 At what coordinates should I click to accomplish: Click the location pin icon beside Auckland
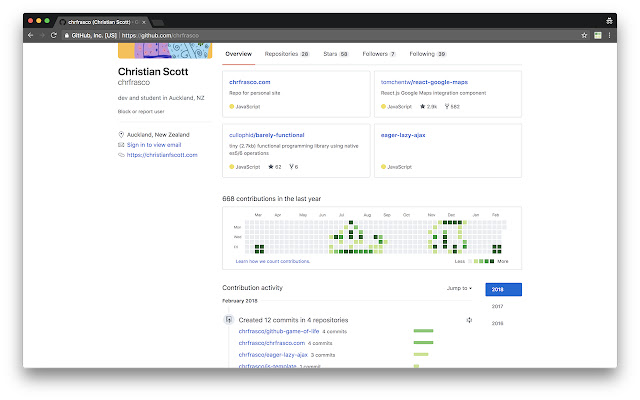click(x=121, y=134)
